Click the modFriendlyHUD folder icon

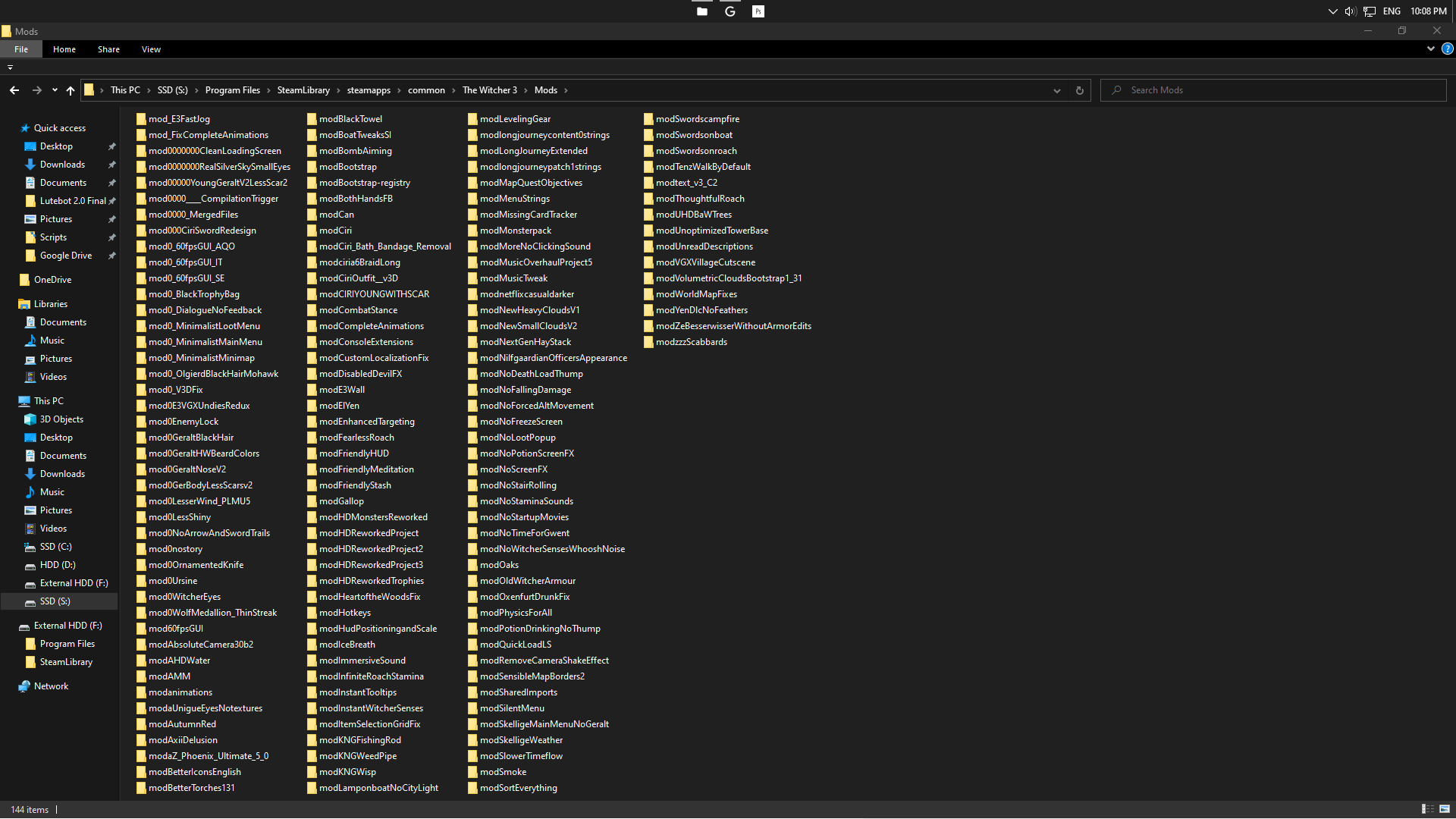tap(312, 453)
